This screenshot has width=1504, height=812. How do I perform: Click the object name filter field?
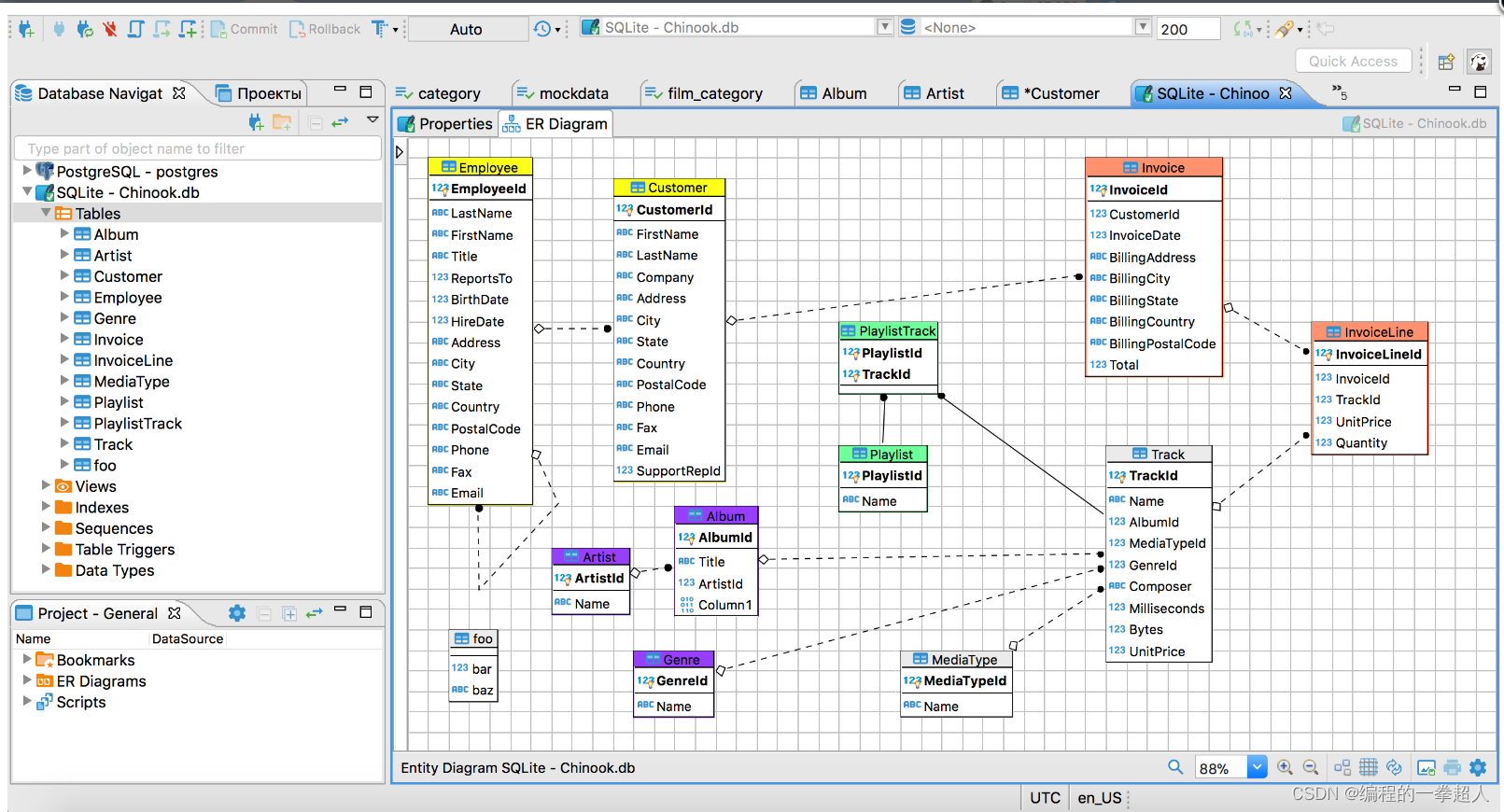tap(198, 148)
